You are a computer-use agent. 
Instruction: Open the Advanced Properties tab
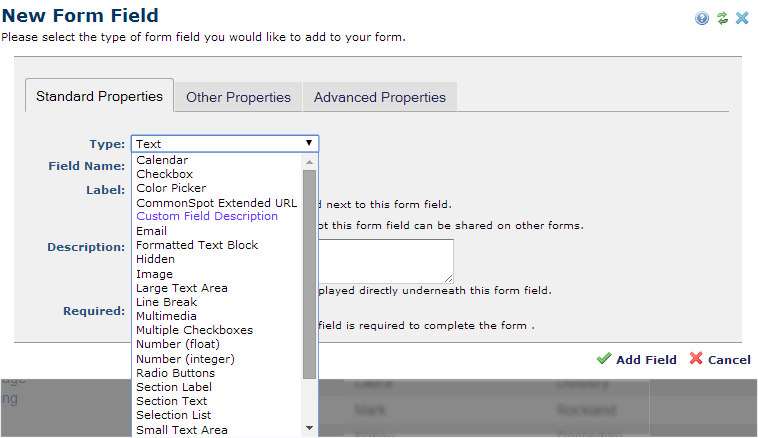379,97
